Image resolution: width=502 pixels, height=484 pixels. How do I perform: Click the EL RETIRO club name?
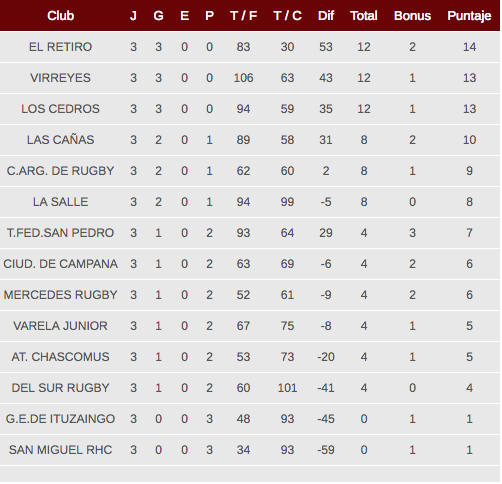click(x=60, y=47)
